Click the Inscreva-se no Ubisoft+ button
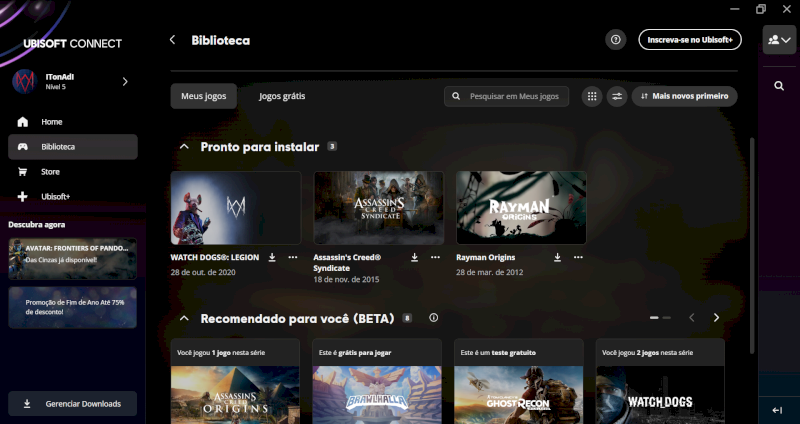This screenshot has height=424, width=800. pos(690,40)
